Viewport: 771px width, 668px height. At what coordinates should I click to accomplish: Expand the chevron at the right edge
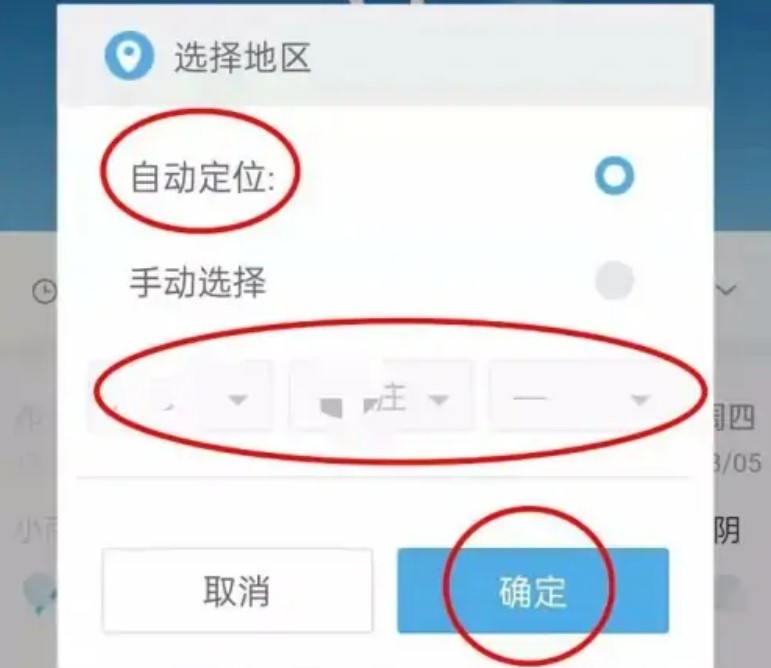726,290
